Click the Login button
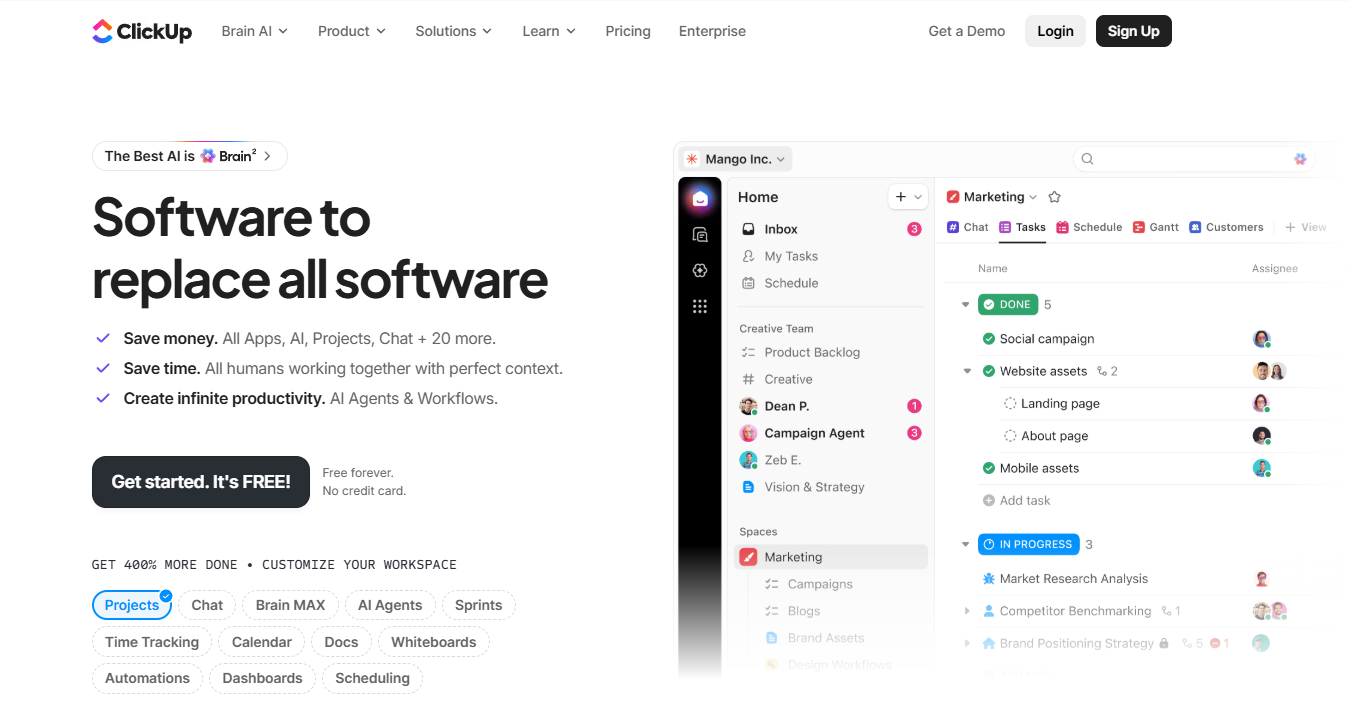The image size is (1349, 722). 1055,31
